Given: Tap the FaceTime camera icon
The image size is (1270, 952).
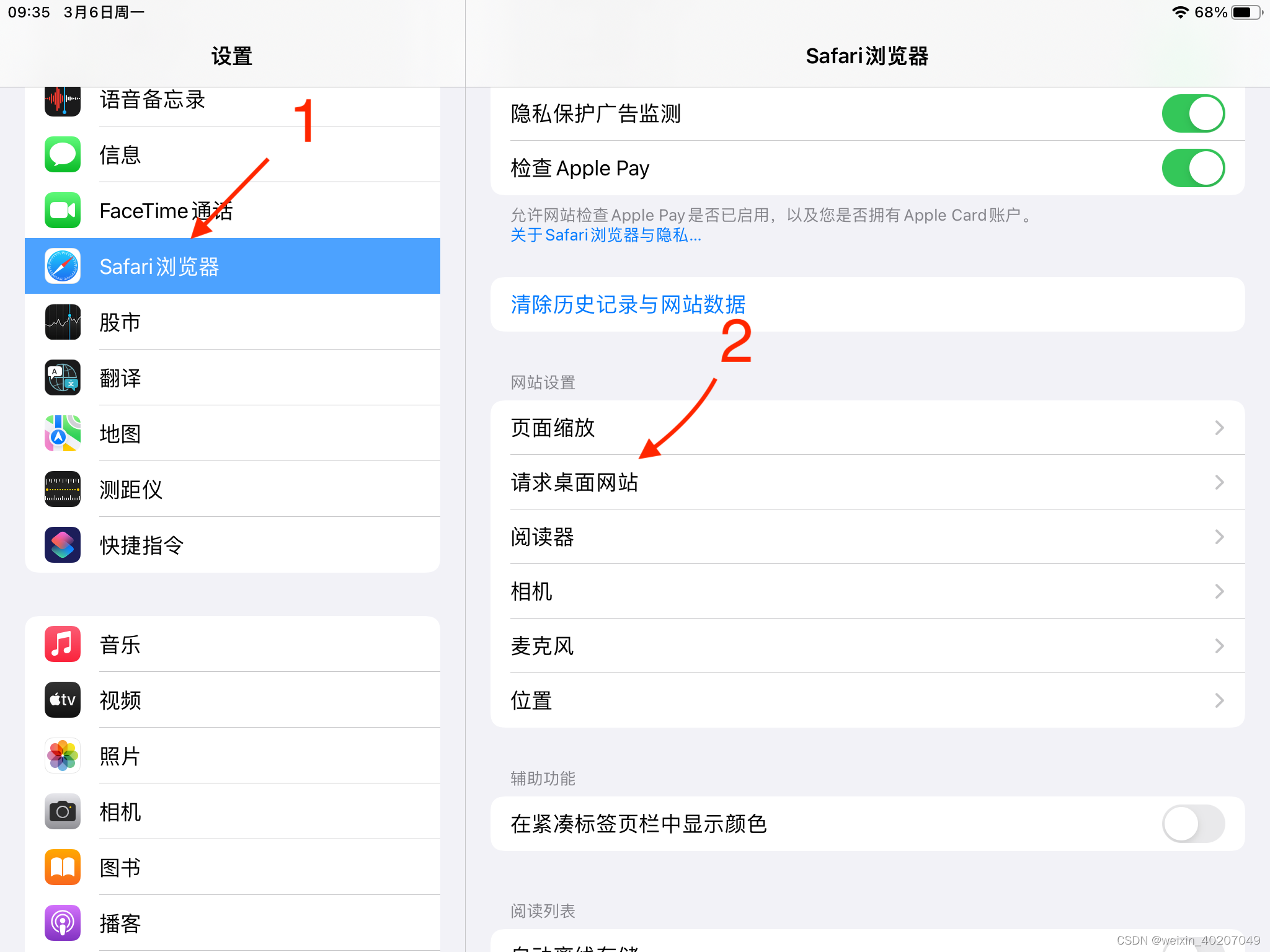Looking at the screenshot, I should (x=63, y=210).
